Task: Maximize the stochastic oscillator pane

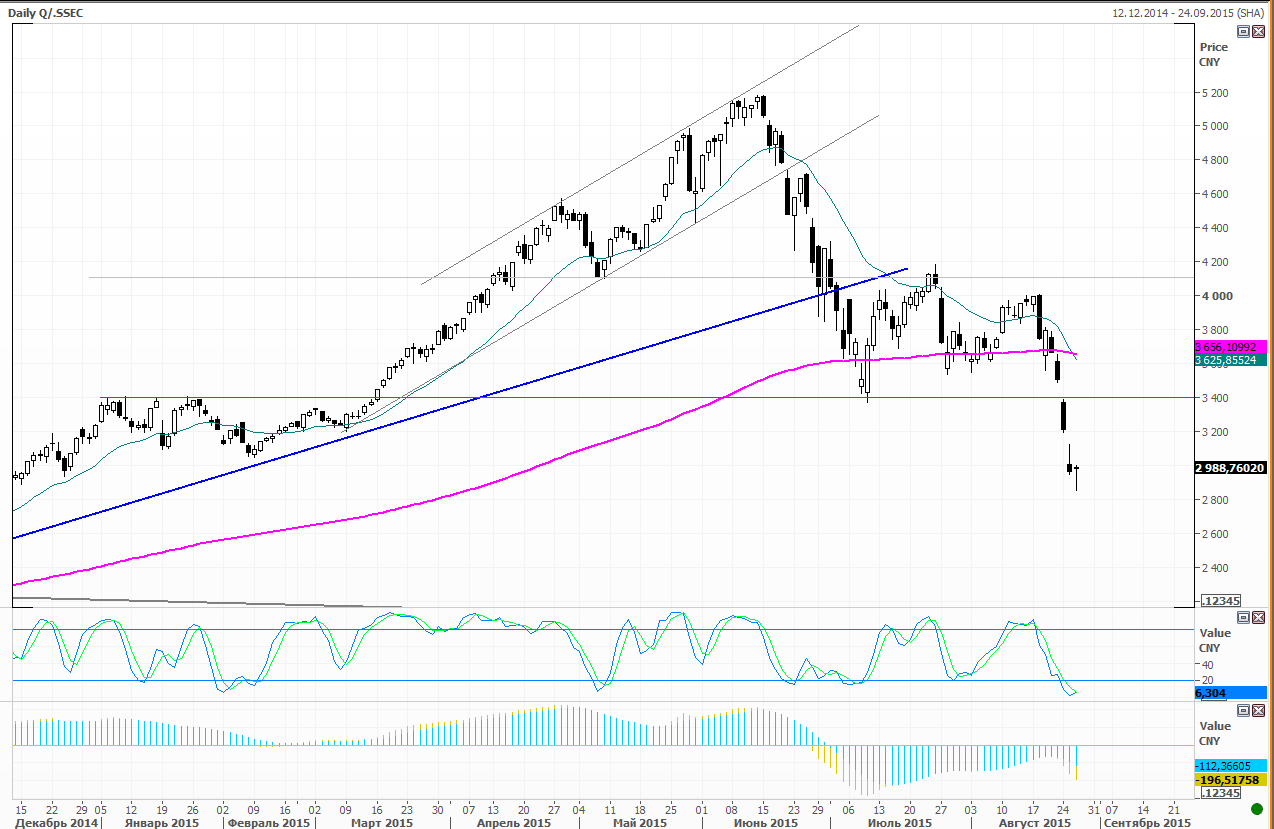Action: click(x=1243, y=618)
